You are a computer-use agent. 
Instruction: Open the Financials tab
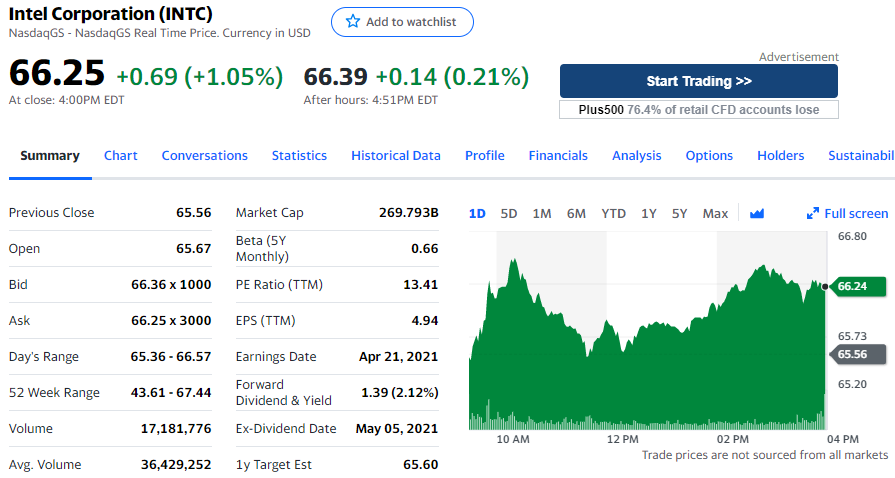point(558,155)
